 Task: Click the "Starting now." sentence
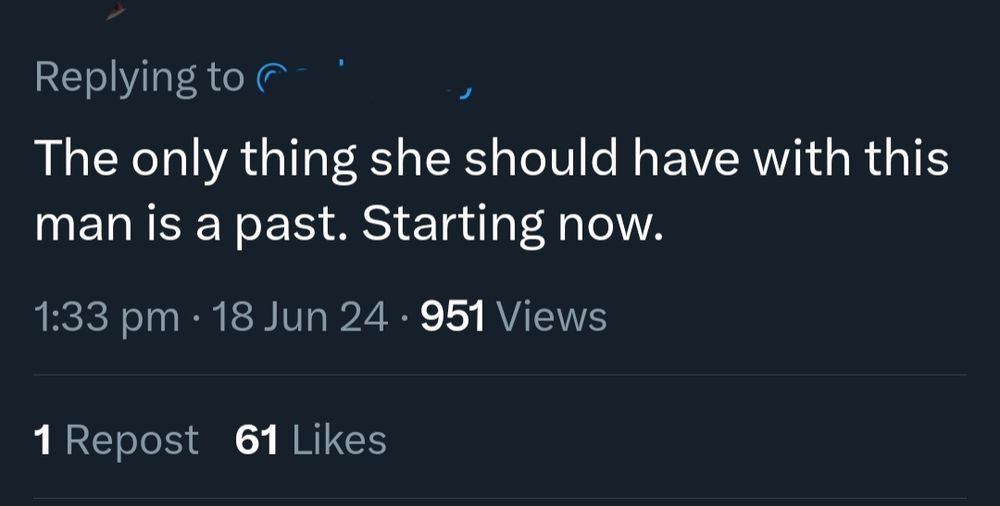[512, 227]
